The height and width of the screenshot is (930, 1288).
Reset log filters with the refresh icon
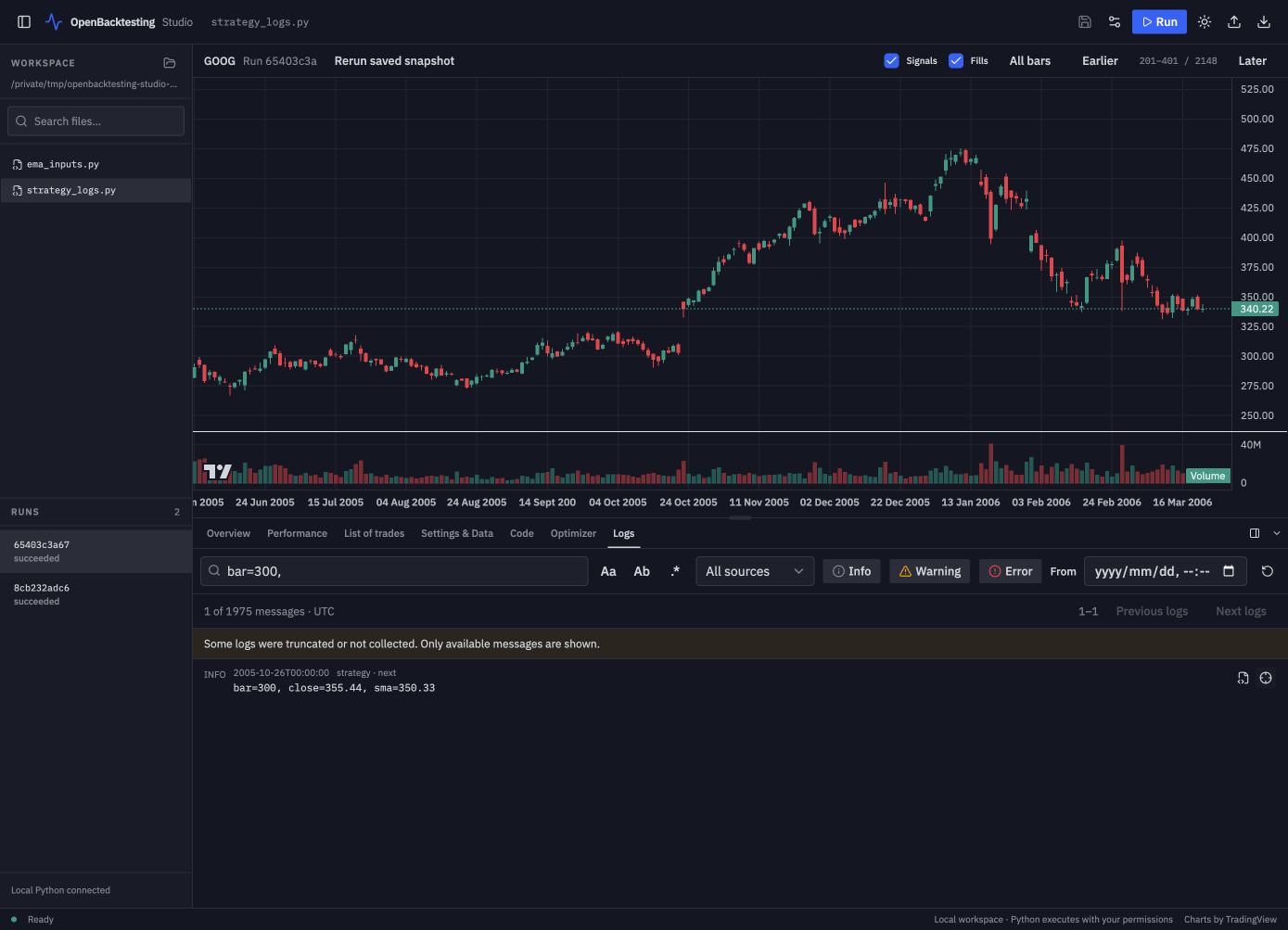coord(1268,571)
